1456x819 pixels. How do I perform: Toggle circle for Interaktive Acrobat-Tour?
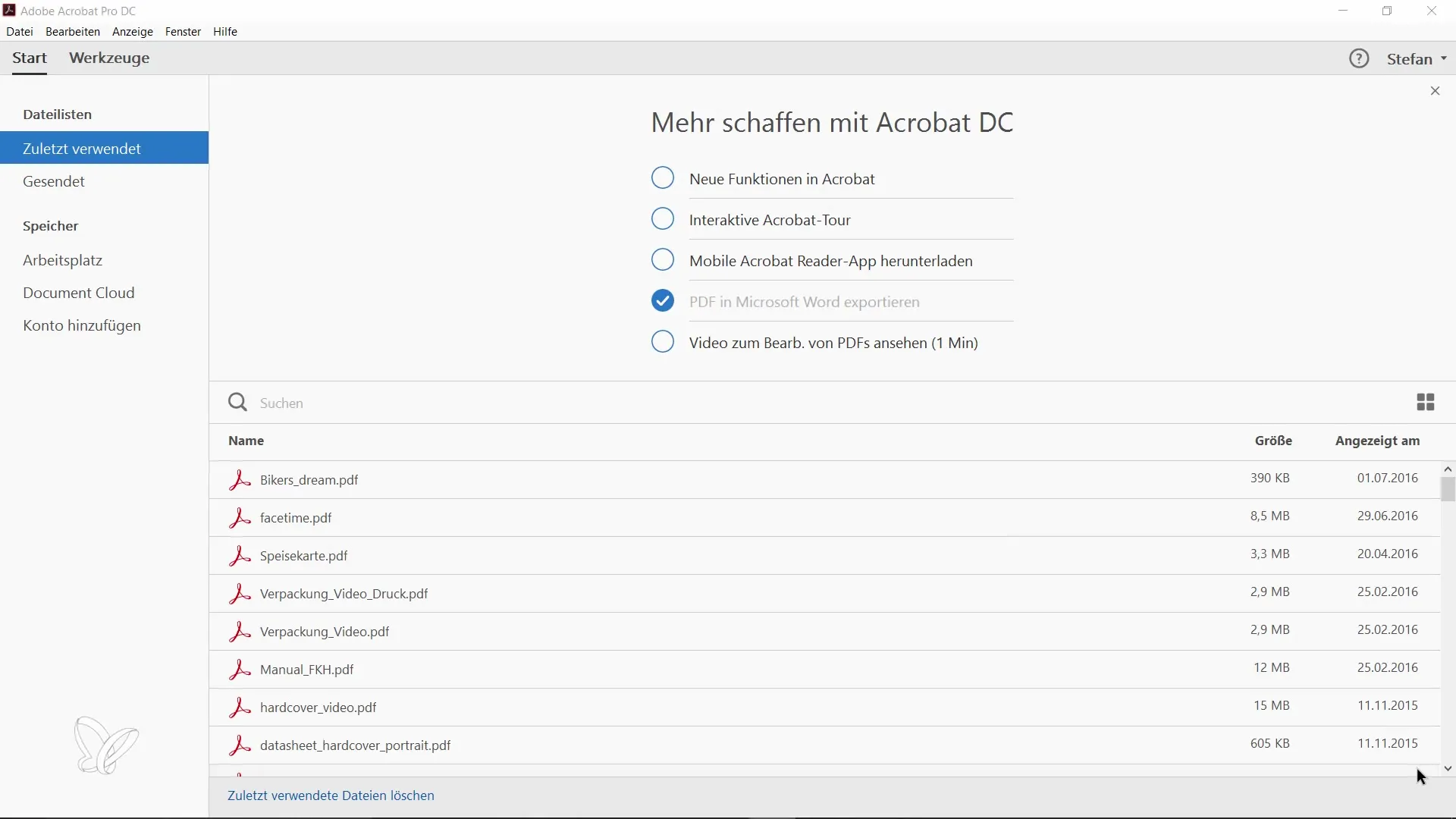tap(663, 219)
